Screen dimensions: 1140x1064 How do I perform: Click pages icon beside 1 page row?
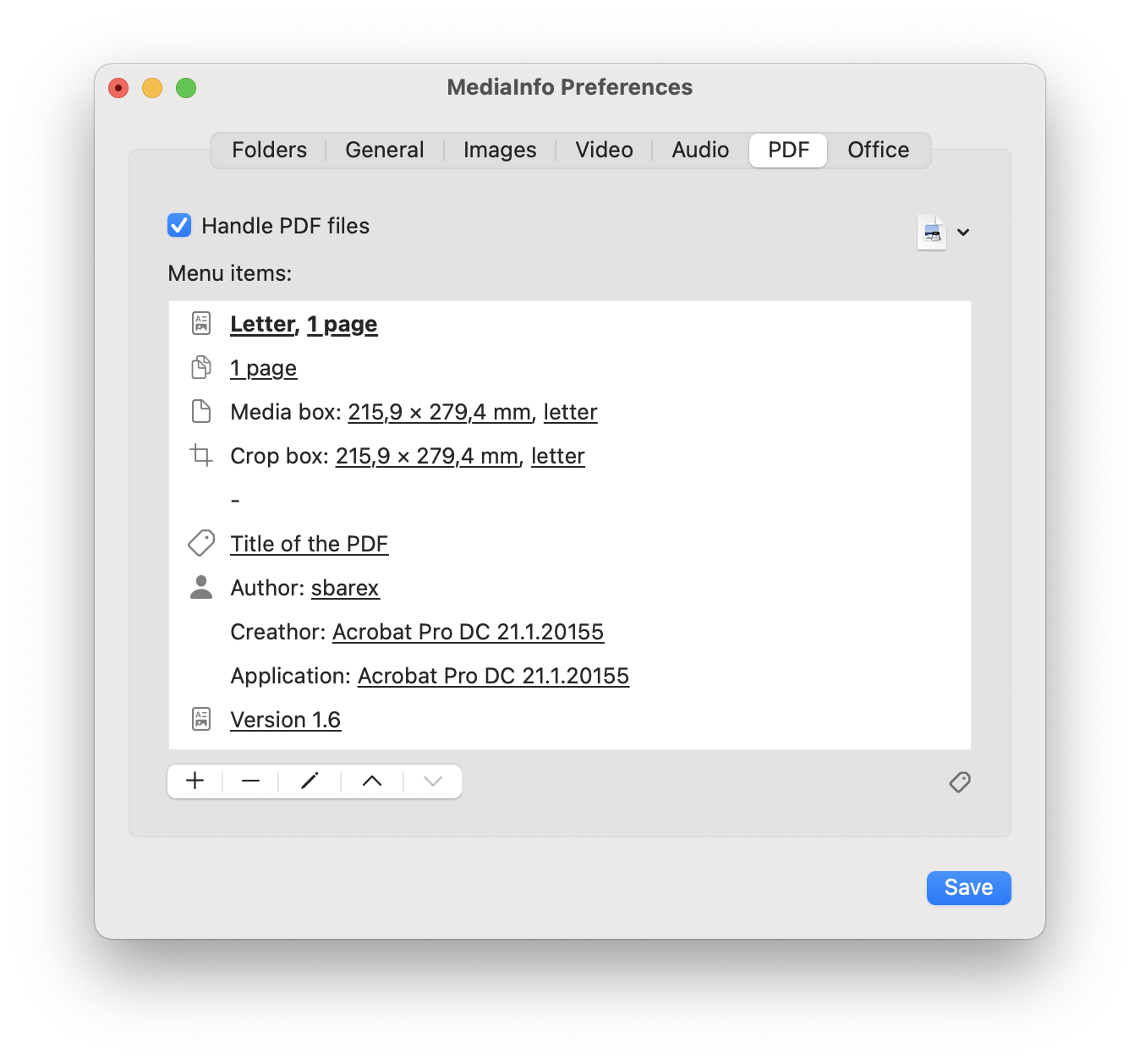pyautogui.click(x=201, y=367)
